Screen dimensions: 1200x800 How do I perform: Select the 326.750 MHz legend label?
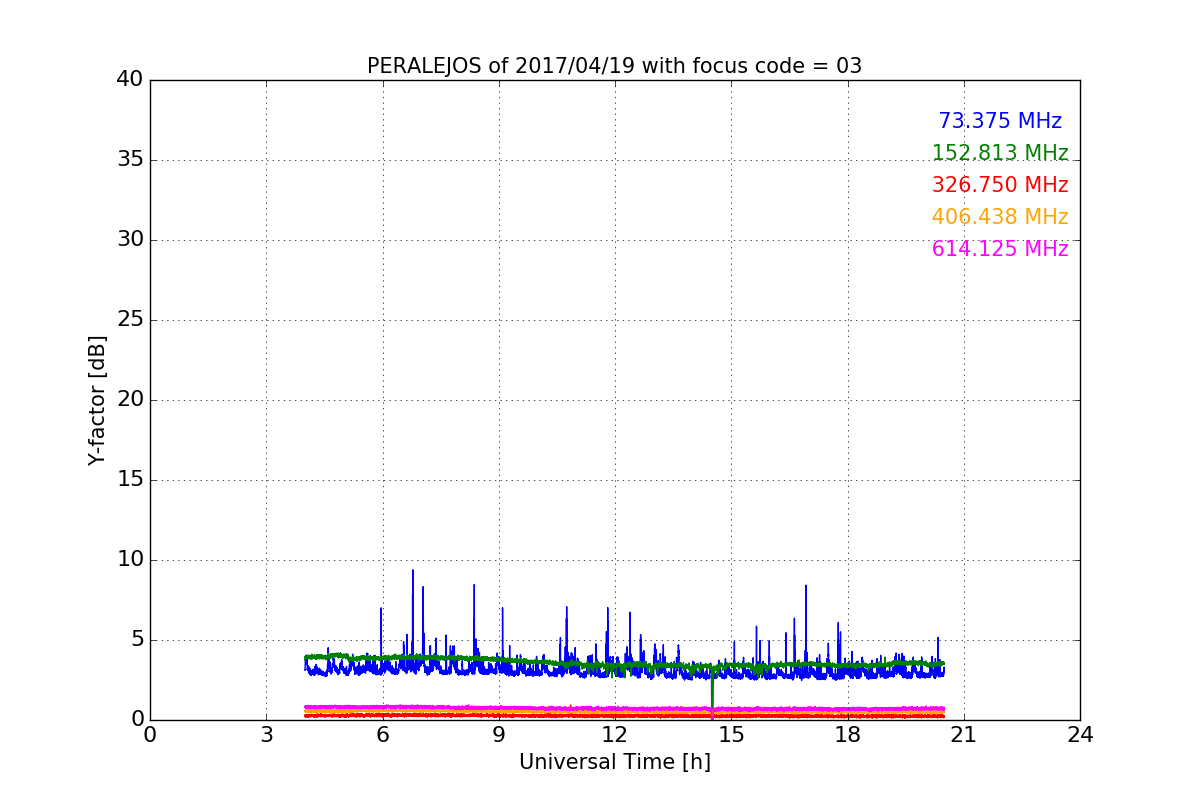(x=1000, y=185)
